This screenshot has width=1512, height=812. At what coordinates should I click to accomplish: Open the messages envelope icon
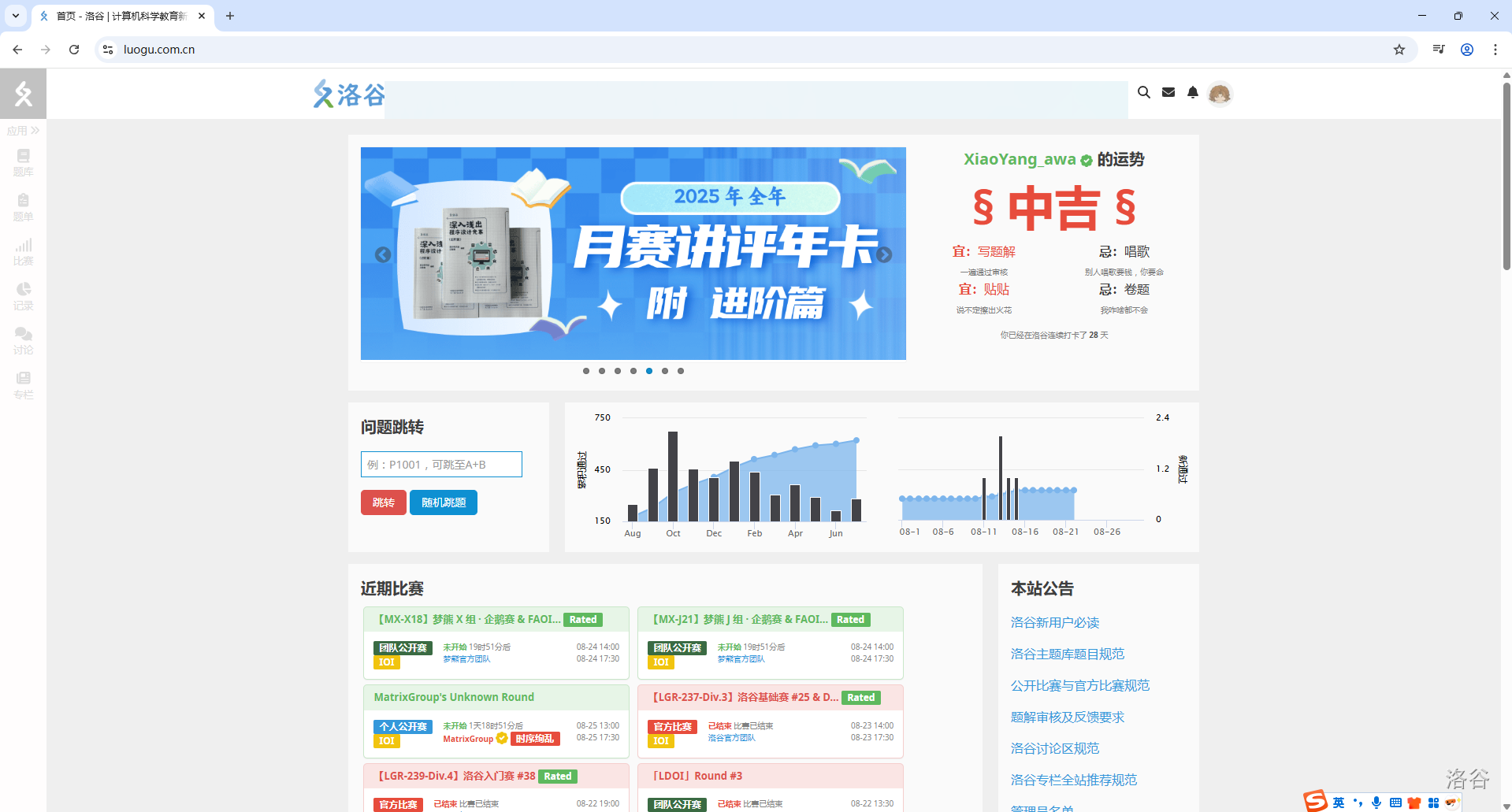click(1168, 92)
